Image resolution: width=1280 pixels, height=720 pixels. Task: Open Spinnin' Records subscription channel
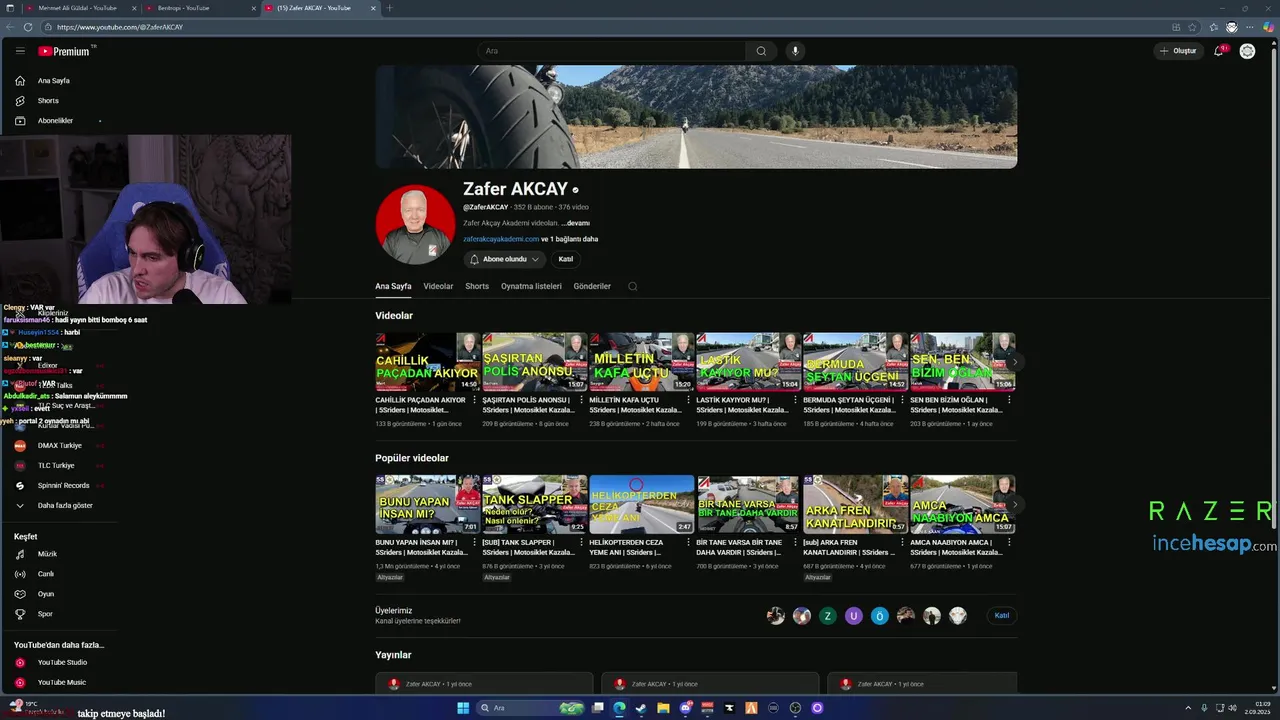(x=63, y=486)
